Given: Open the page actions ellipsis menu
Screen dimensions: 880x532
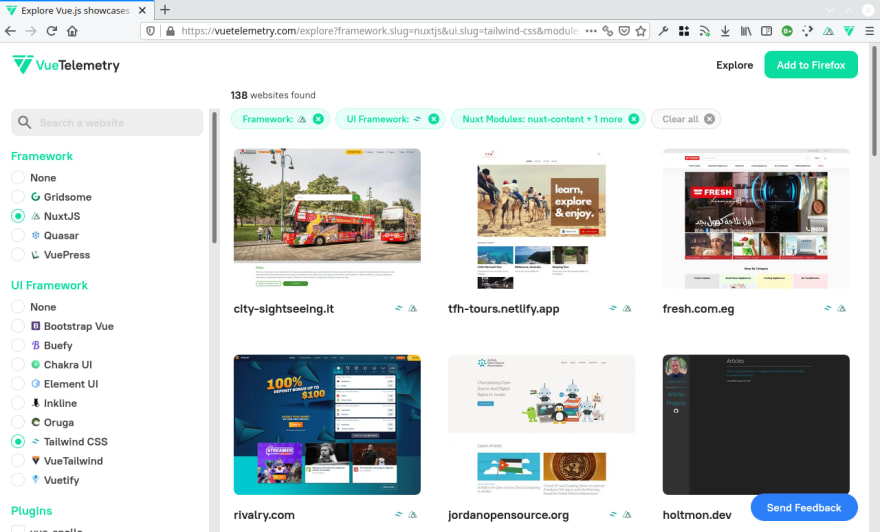Looking at the screenshot, I should [x=591, y=31].
